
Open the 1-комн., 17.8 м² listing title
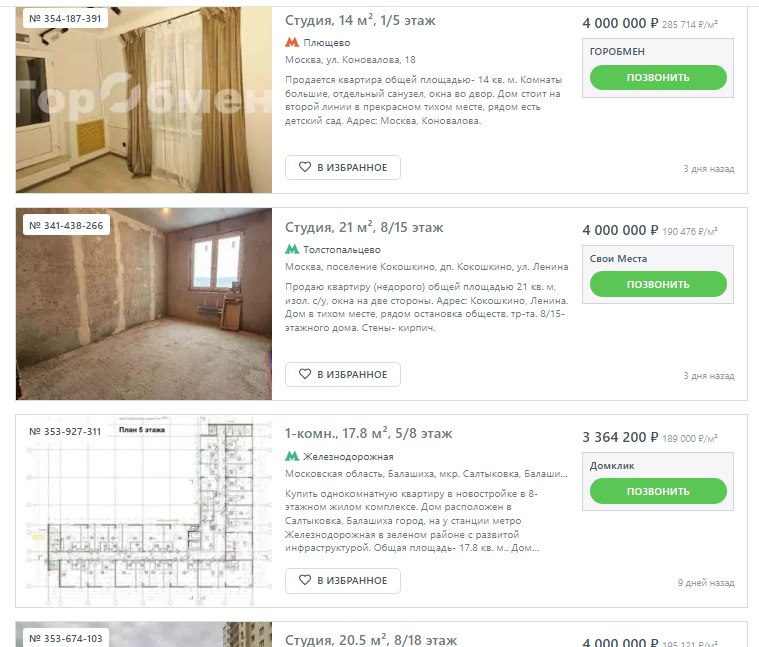tap(368, 434)
